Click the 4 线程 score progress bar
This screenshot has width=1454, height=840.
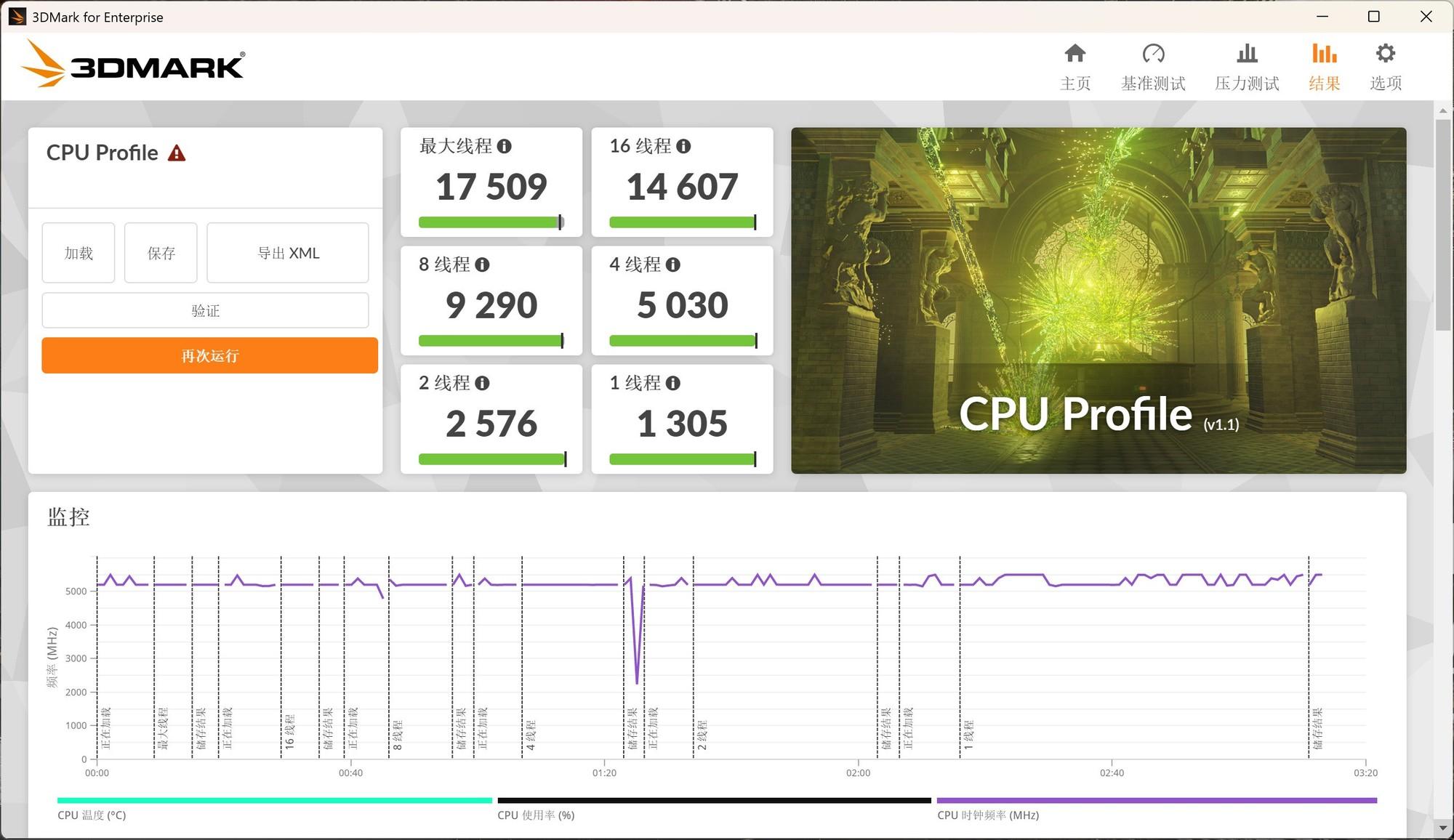click(683, 341)
